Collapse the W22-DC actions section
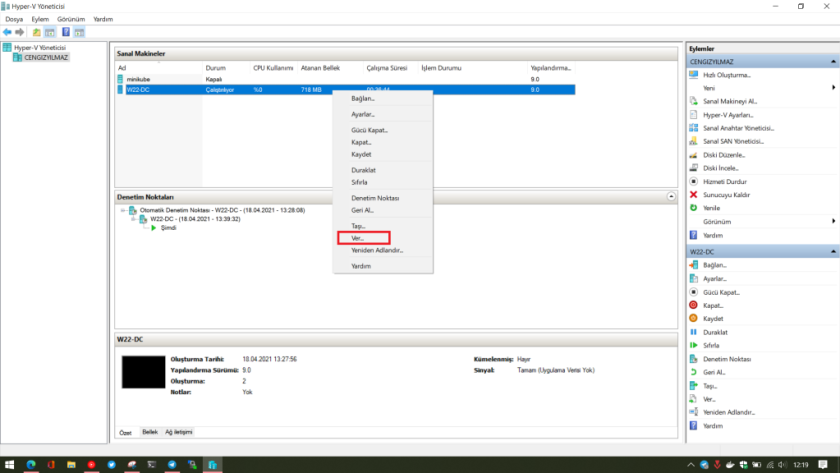Image resolution: width=840 pixels, height=473 pixels. point(832,252)
